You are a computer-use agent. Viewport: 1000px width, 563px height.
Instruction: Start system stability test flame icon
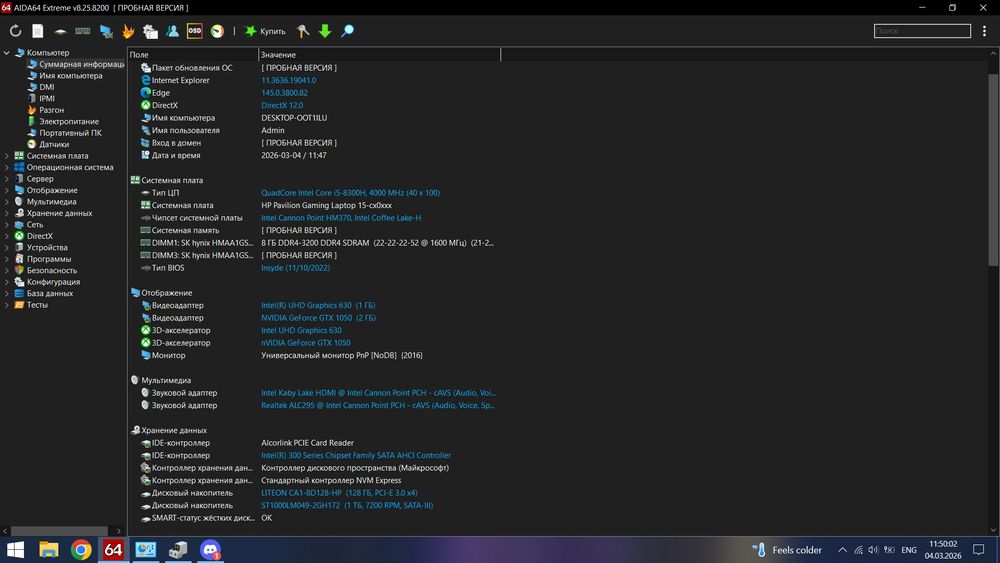click(x=128, y=31)
